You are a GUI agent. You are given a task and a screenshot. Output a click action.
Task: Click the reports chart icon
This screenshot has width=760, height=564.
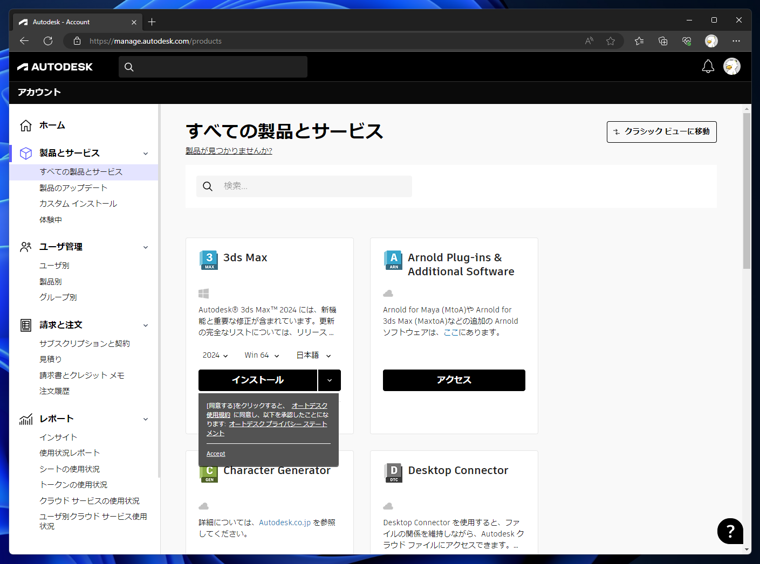[26, 419]
